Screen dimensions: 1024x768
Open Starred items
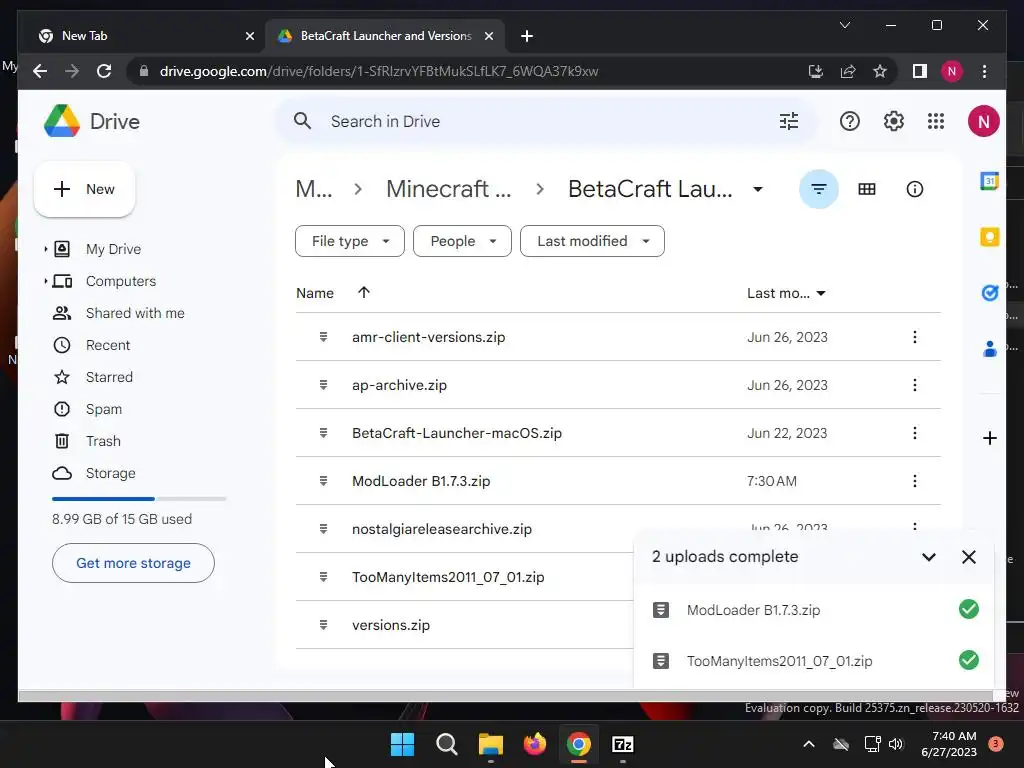(x=109, y=377)
